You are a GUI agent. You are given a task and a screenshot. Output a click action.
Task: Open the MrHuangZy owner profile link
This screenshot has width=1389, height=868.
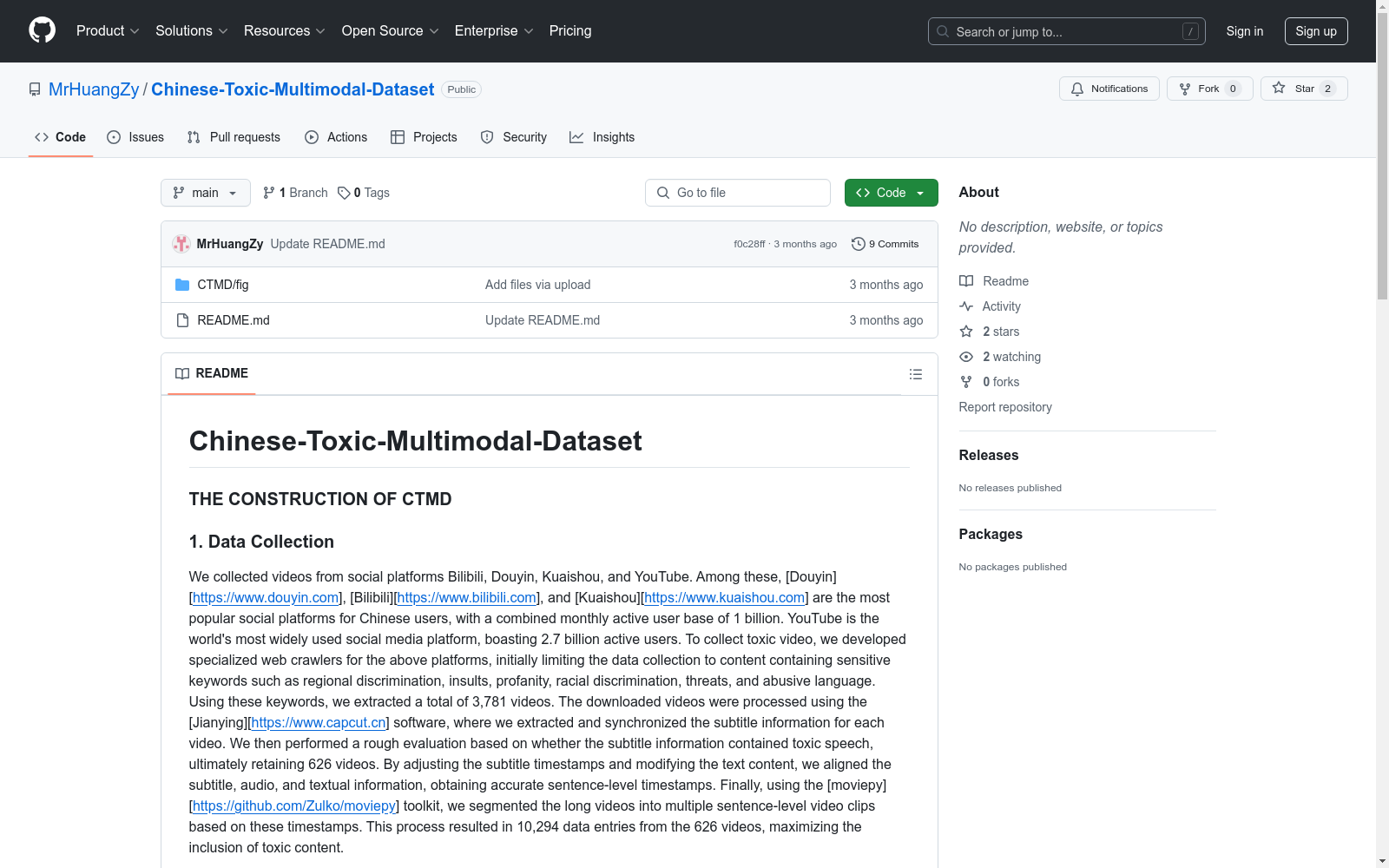[94, 89]
